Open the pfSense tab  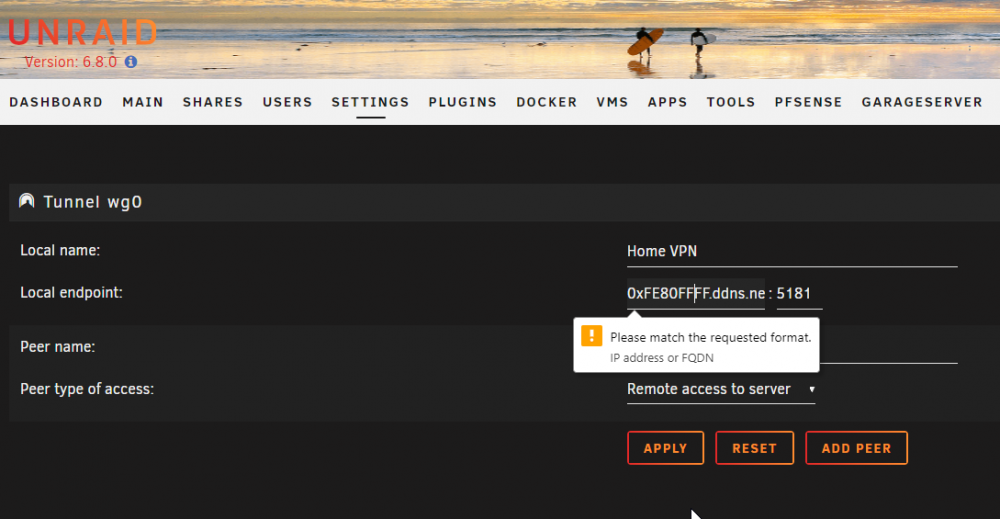pos(808,102)
